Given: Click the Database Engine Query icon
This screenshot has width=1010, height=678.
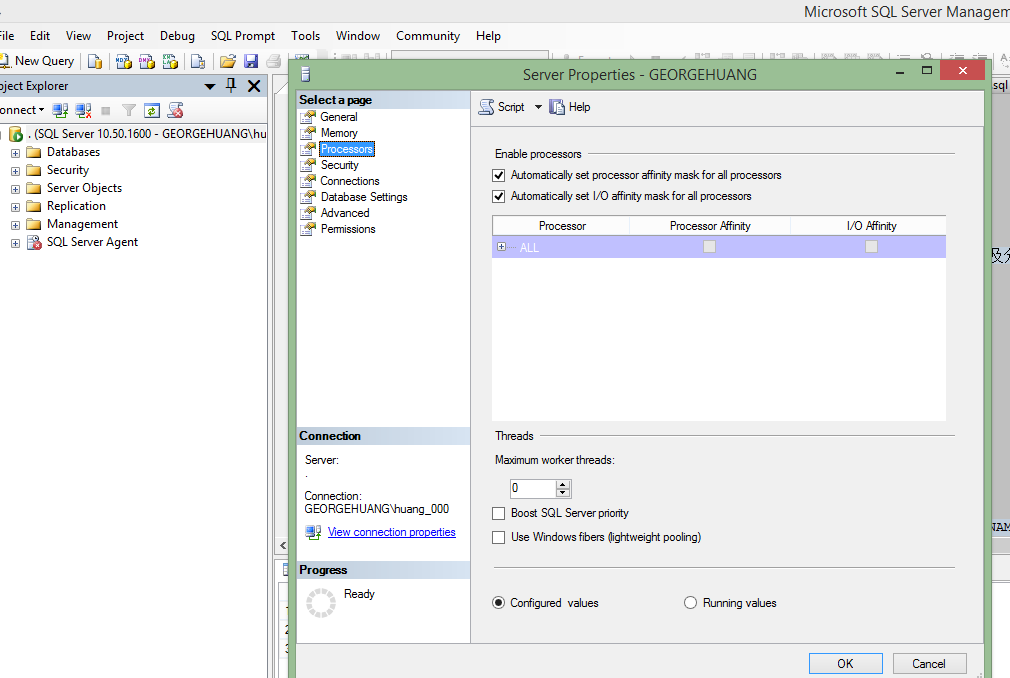Looking at the screenshot, I should (x=95, y=61).
